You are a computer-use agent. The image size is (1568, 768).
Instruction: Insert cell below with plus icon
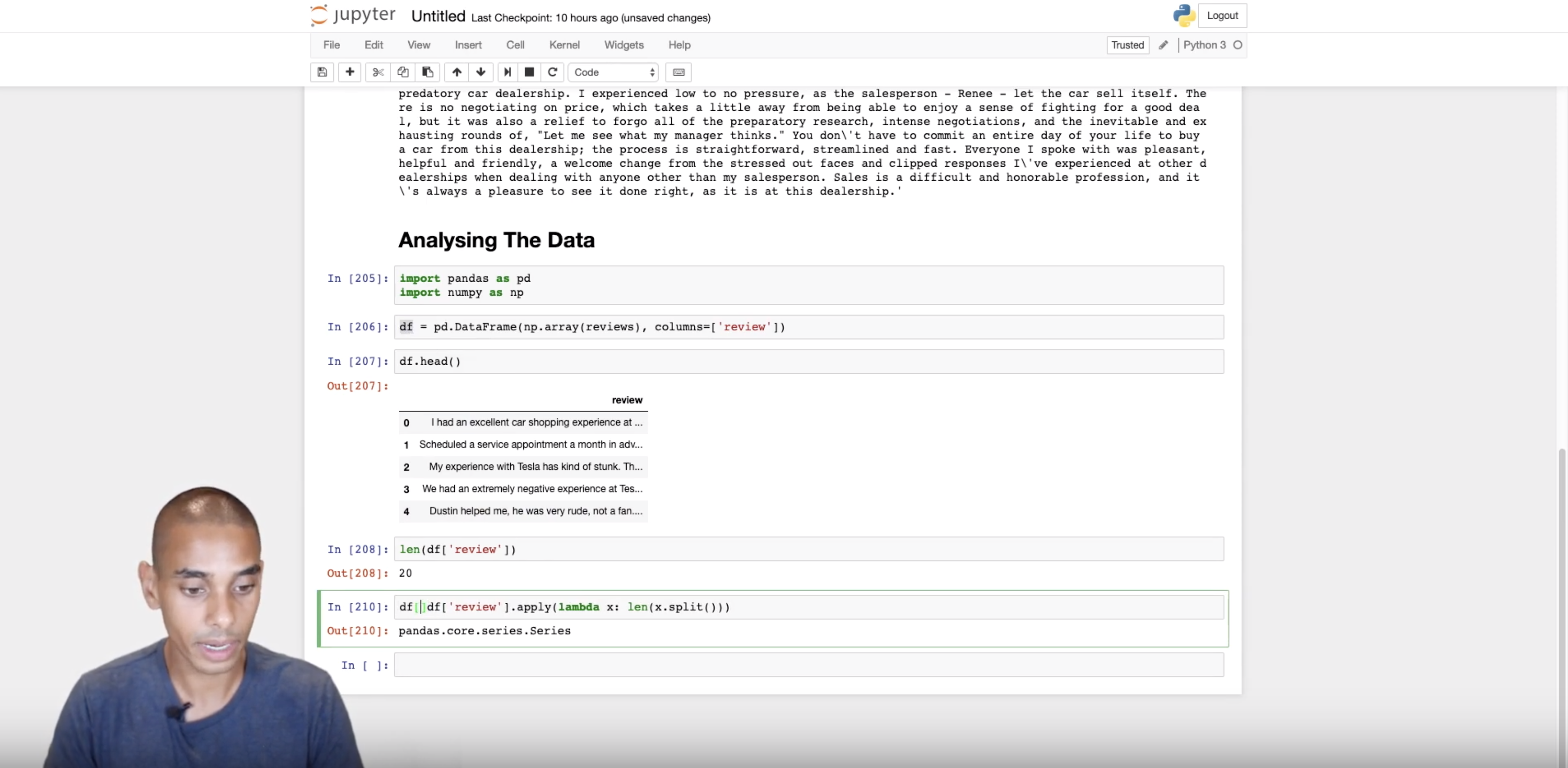click(x=349, y=72)
